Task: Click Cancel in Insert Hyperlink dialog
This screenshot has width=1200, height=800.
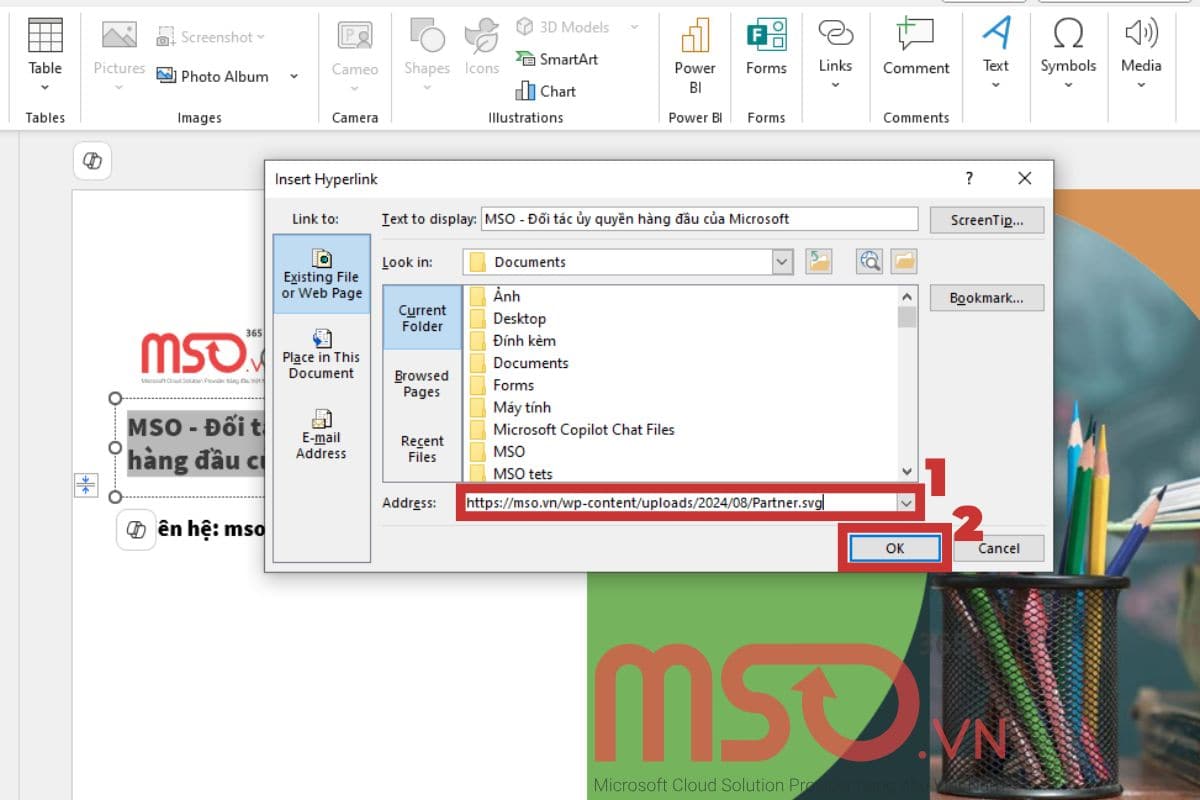Action: (x=999, y=548)
